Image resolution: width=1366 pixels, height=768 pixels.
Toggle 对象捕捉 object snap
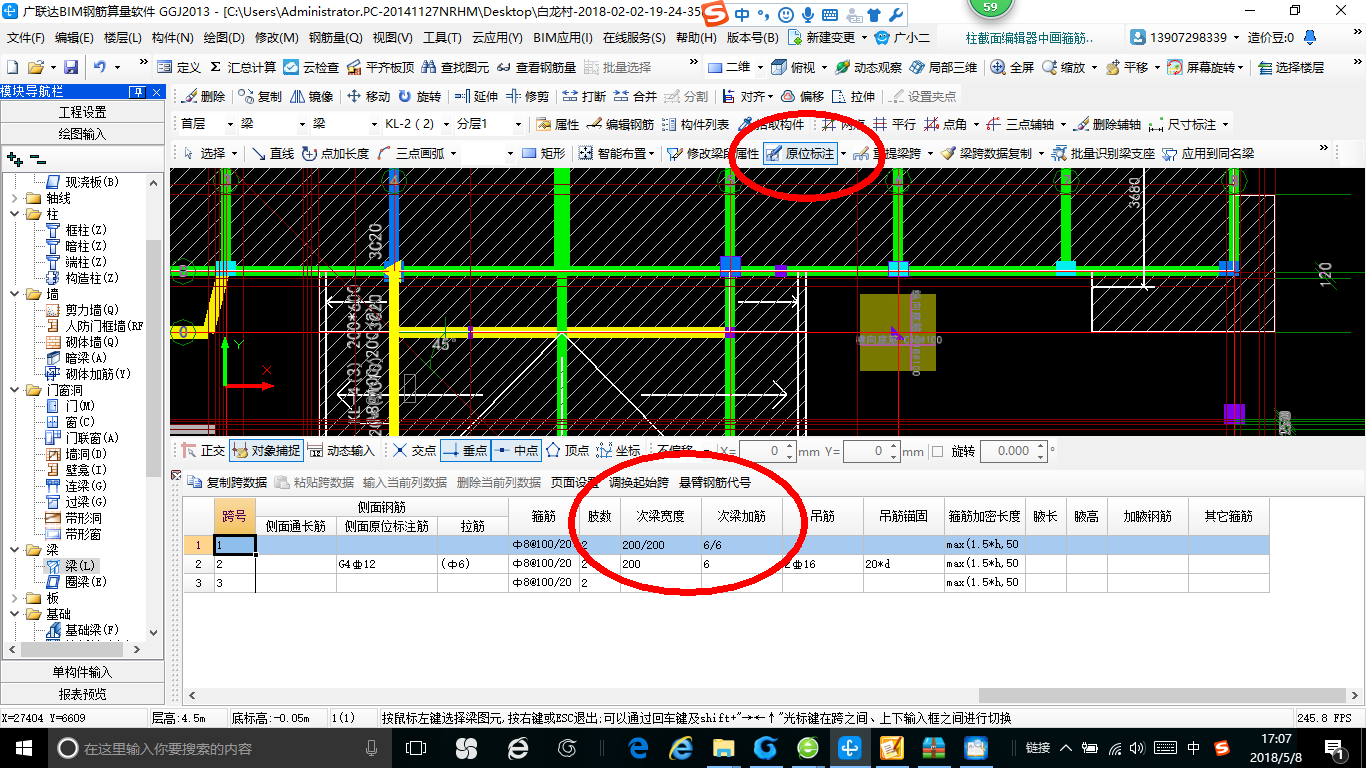pyautogui.click(x=266, y=451)
